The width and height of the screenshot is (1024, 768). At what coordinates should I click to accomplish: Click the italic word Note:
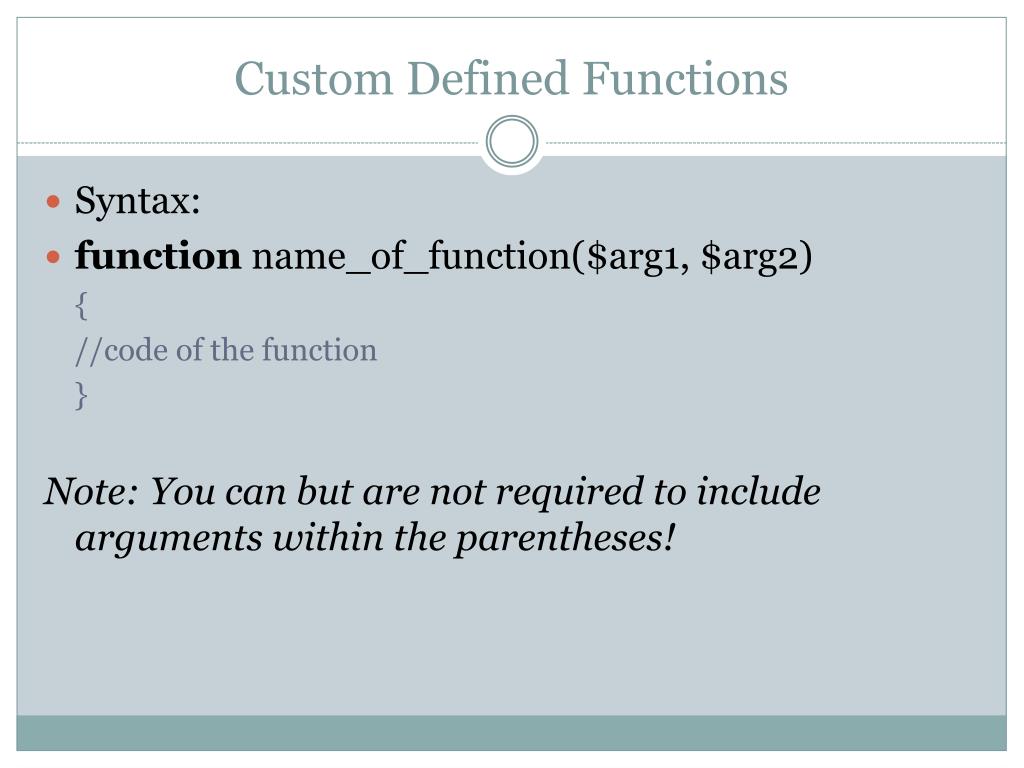(x=91, y=491)
